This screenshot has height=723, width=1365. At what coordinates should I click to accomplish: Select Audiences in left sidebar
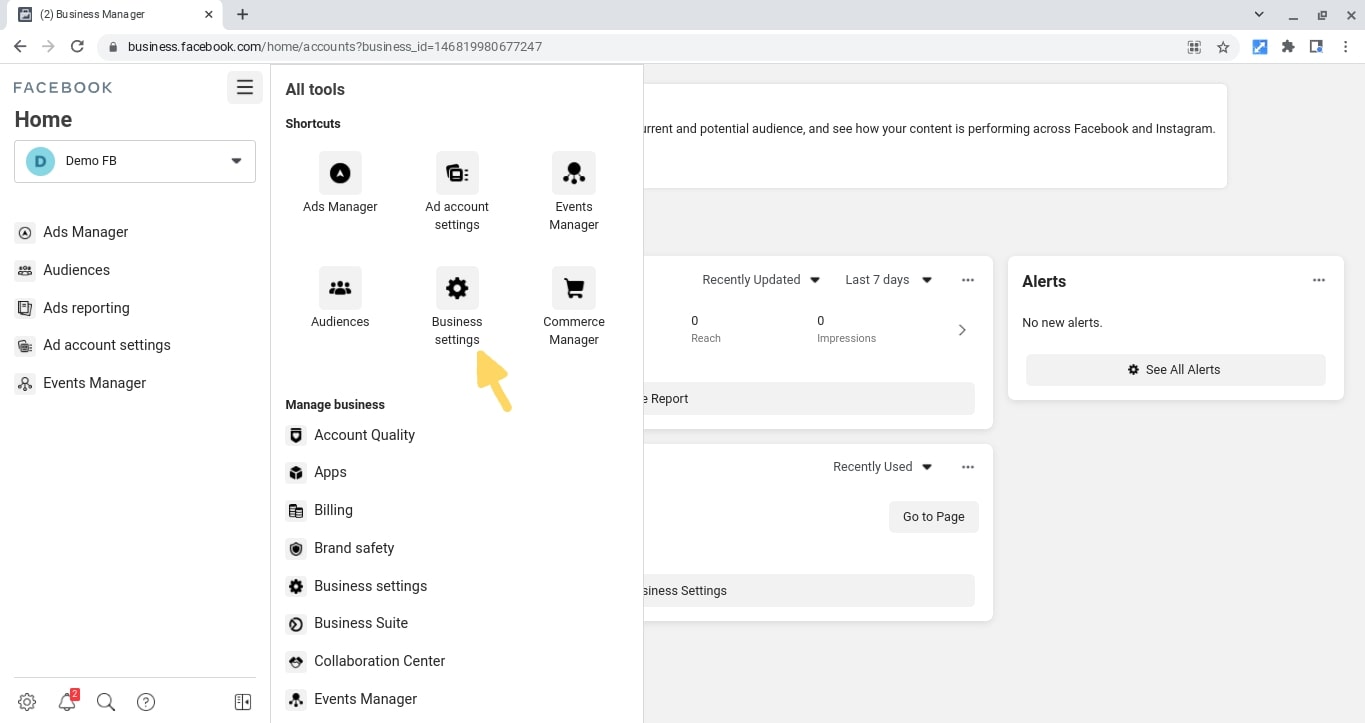coord(63,270)
